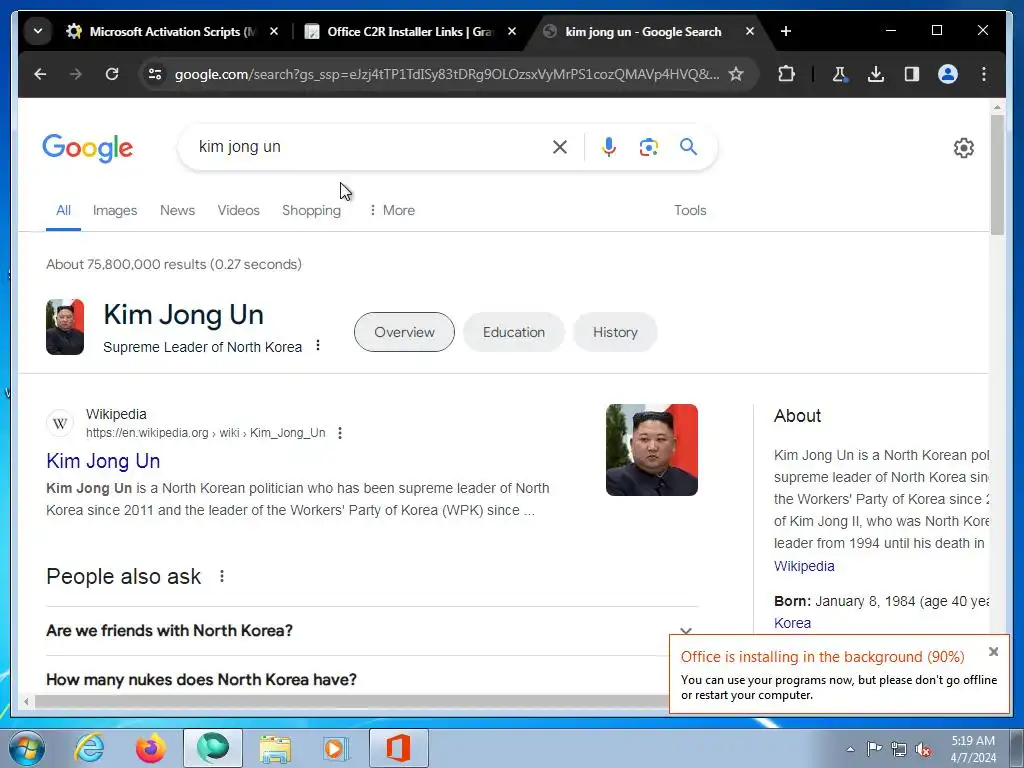1024x768 pixels.
Task: Open the tab search dropdown arrow
Action: click(38, 31)
